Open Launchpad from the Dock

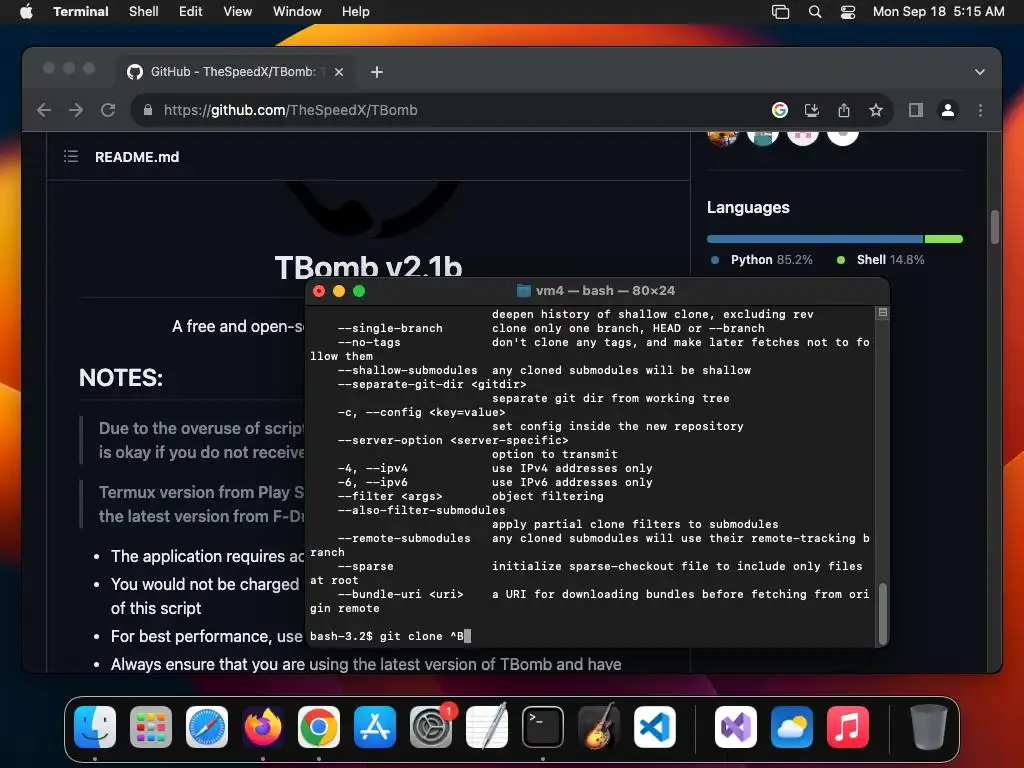(151, 727)
